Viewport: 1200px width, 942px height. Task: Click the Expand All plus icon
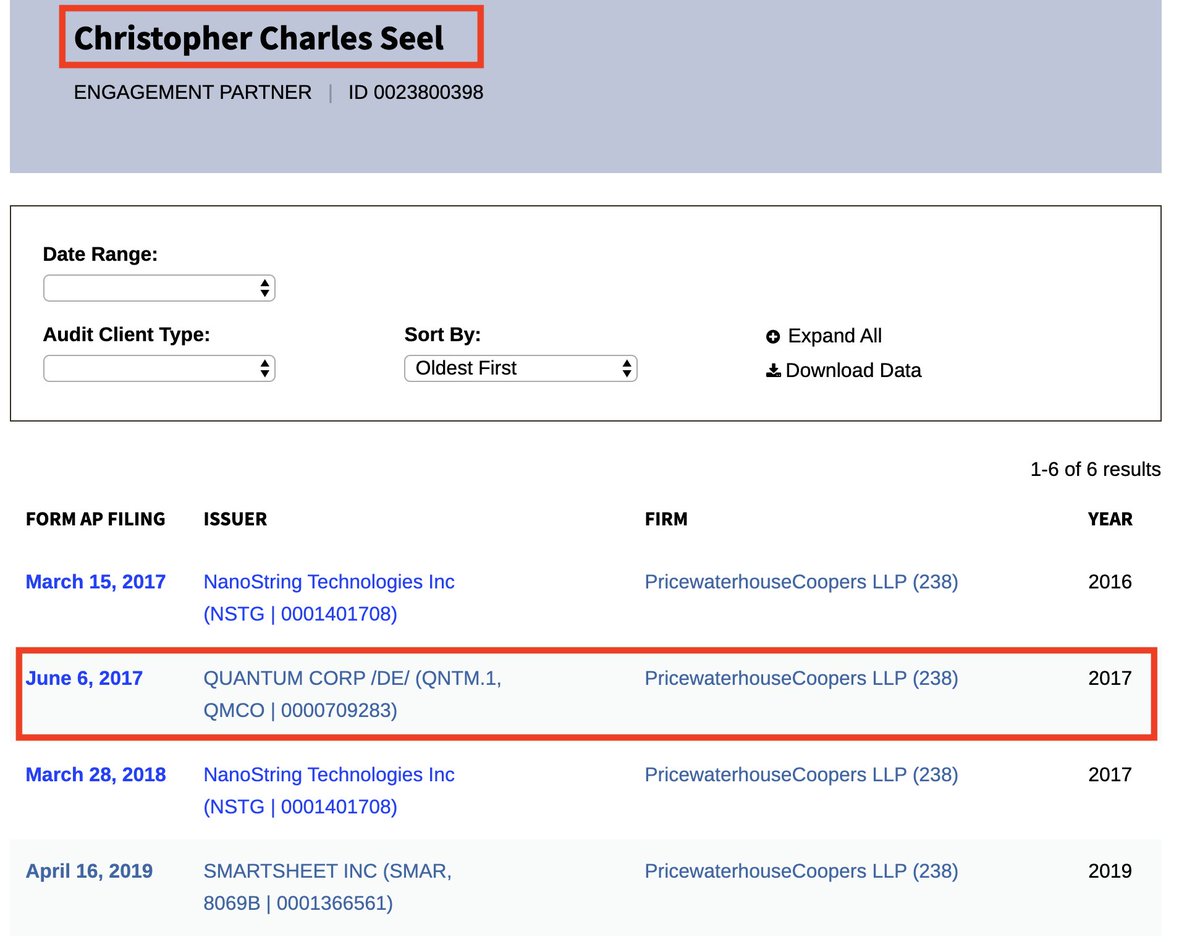[773, 337]
